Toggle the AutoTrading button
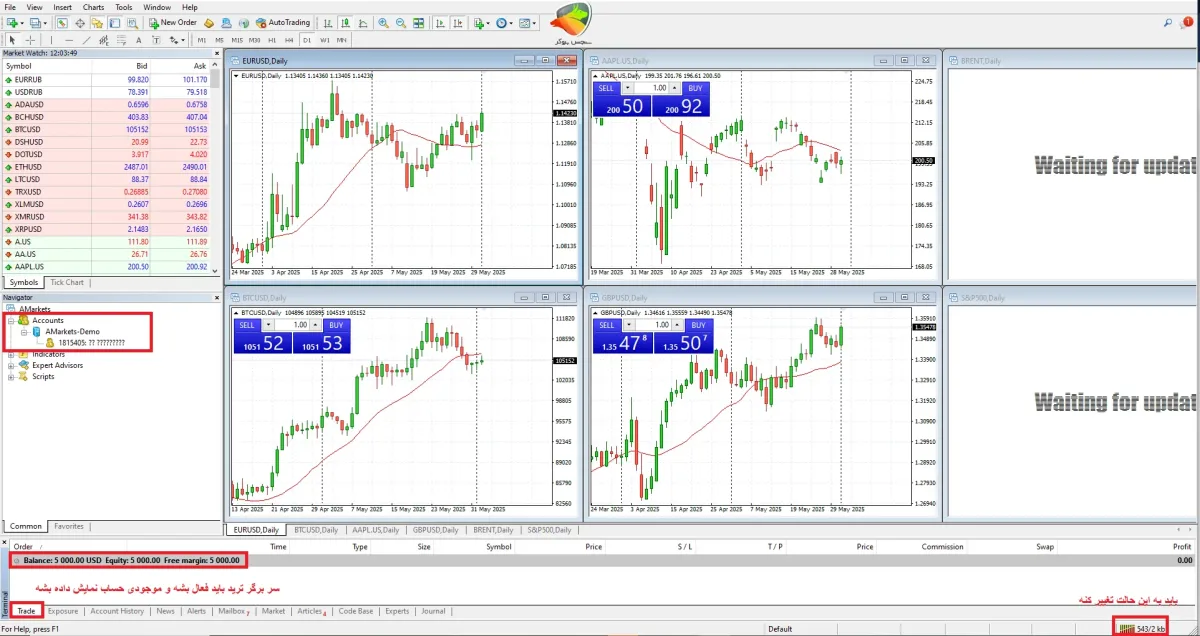Screen dimensions: 1200x636 tap(283, 22)
